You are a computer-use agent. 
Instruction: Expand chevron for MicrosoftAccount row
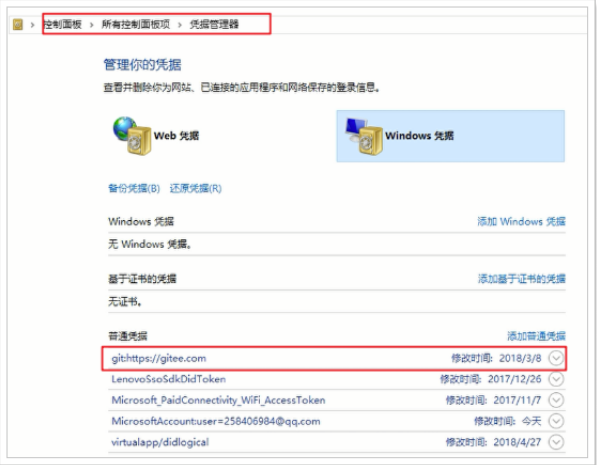[556, 421]
